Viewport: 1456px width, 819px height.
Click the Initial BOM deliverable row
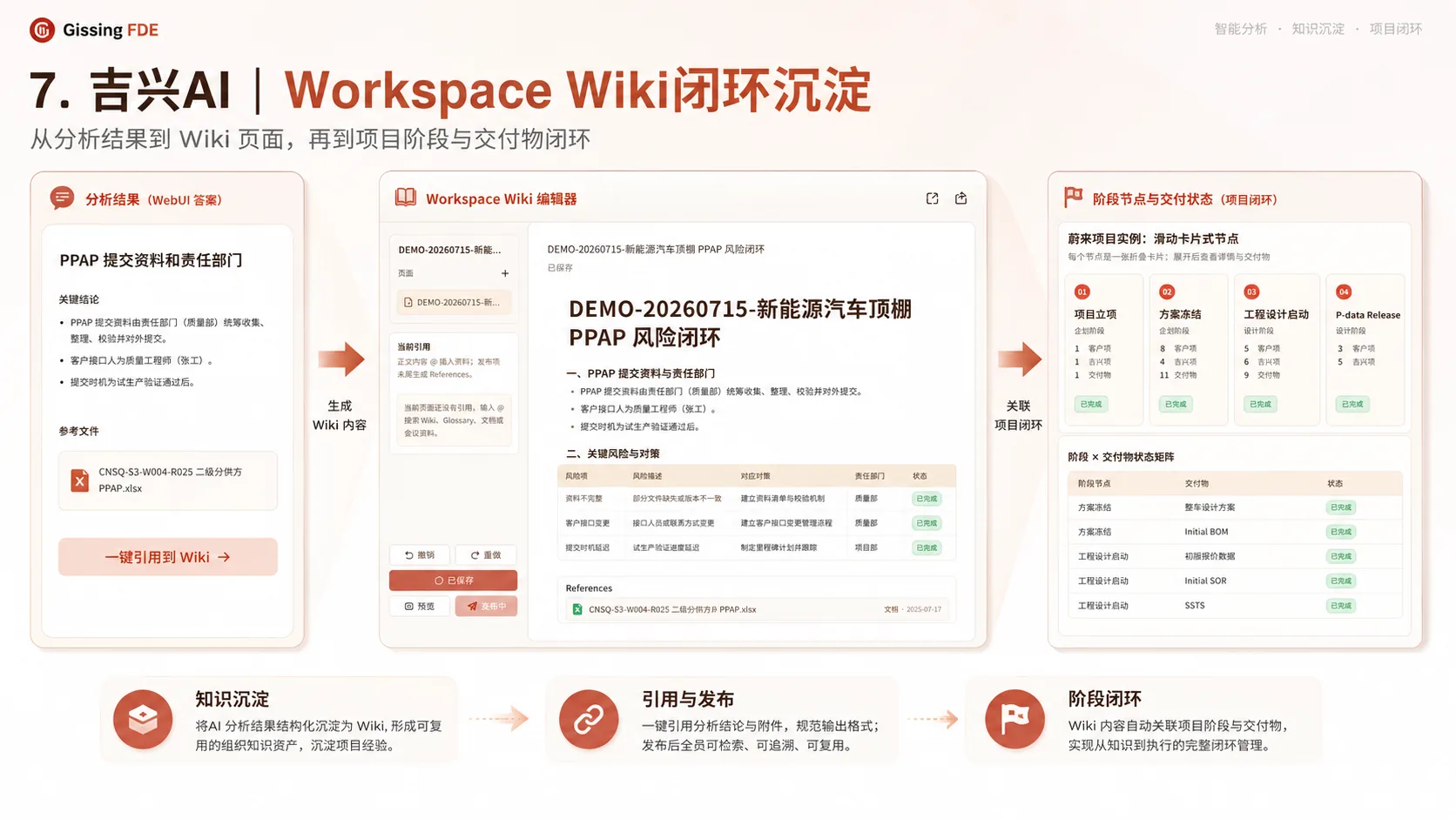pyautogui.click(x=1235, y=532)
